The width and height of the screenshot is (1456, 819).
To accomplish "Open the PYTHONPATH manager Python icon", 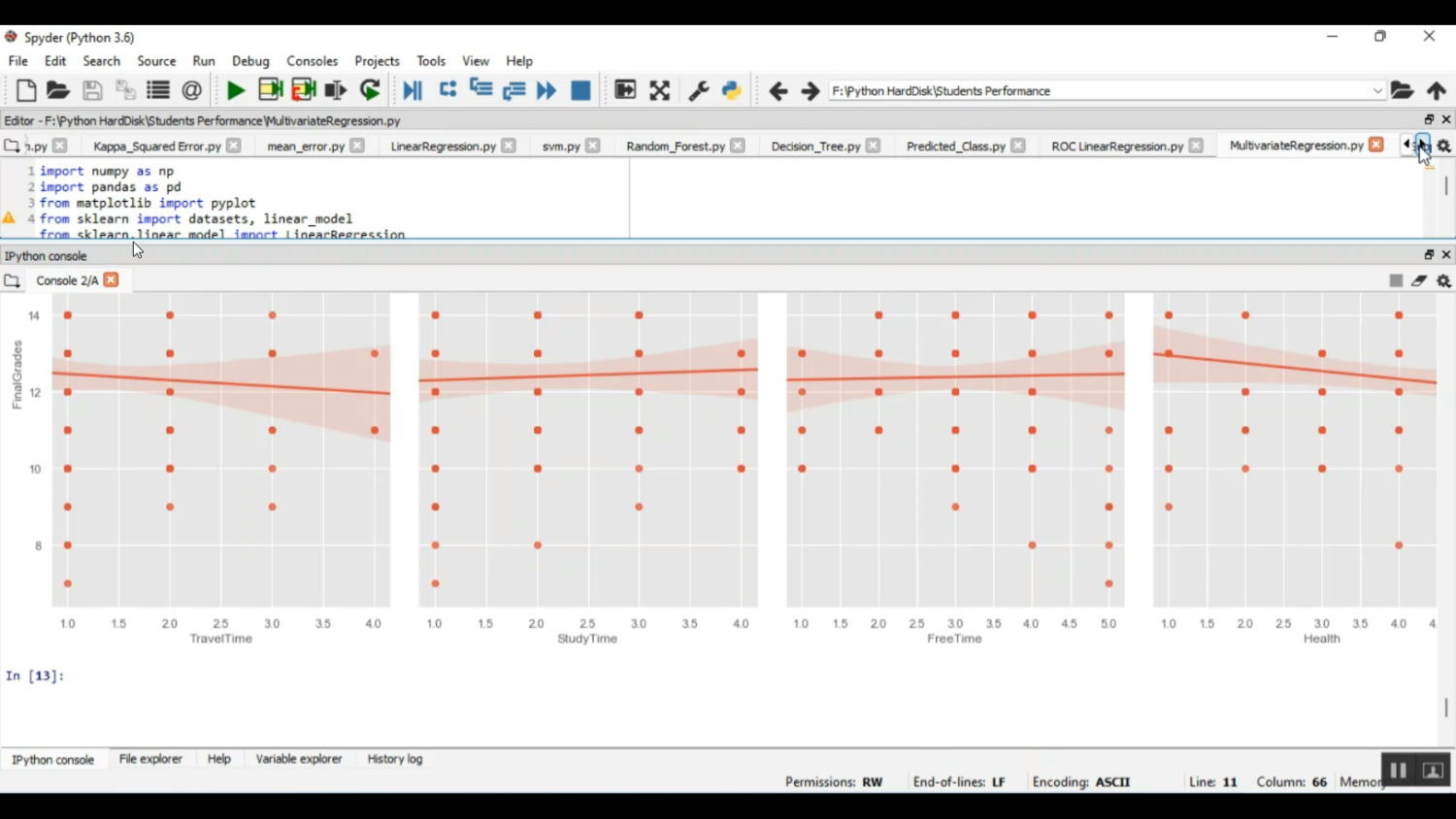I will click(732, 91).
